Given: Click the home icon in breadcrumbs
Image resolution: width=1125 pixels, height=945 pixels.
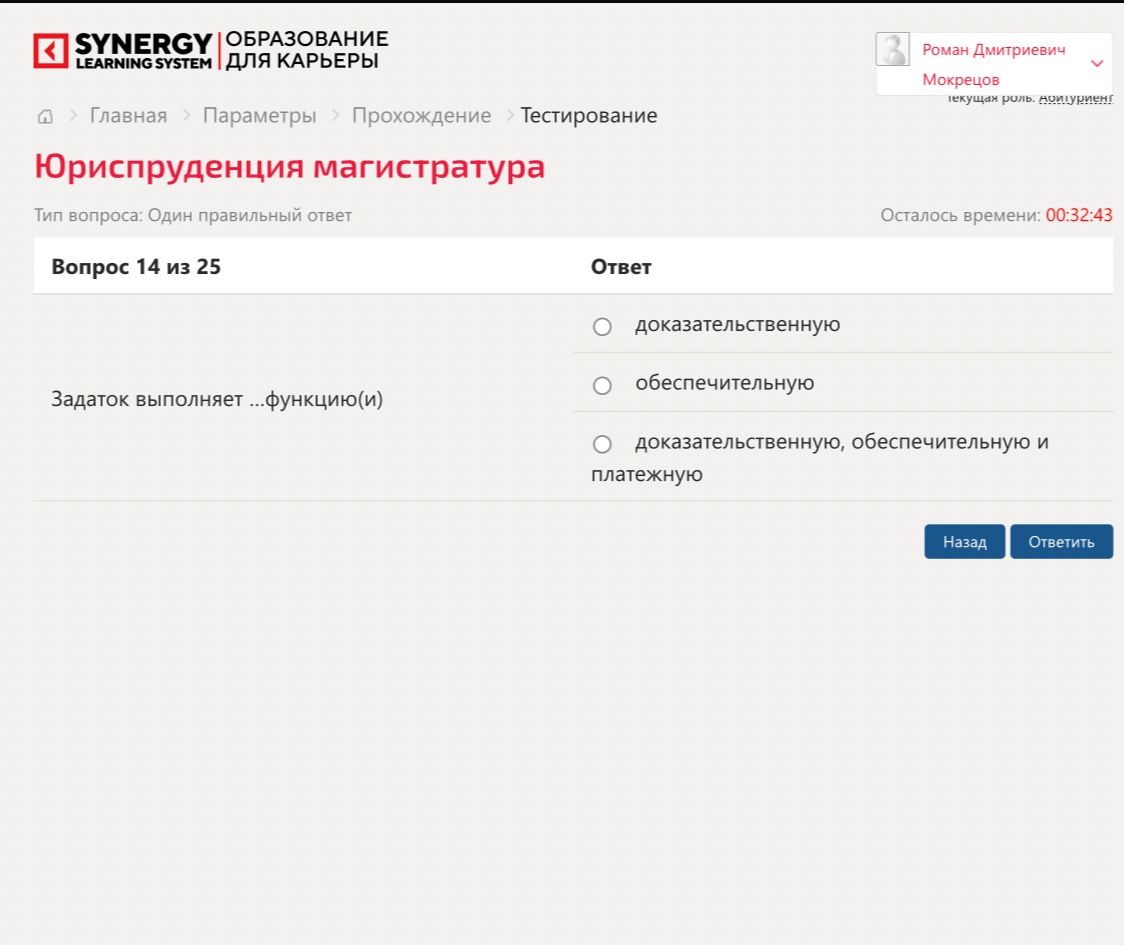Looking at the screenshot, I should click(x=45, y=116).
